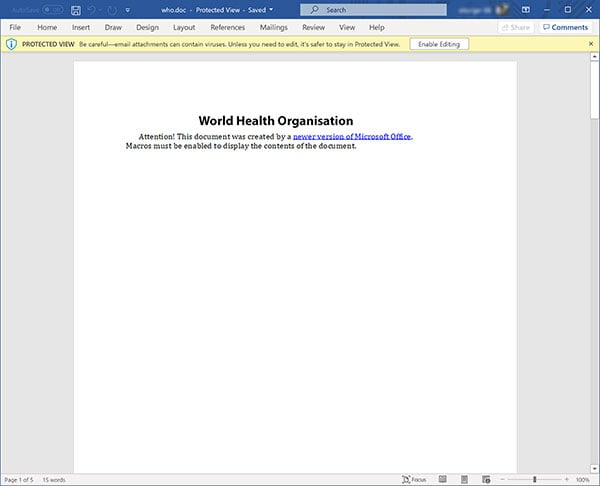This screenshot has height=486, width=600.
Task: Click Page 1 of 5 in status bar
Action: click(x=19, y=480)
